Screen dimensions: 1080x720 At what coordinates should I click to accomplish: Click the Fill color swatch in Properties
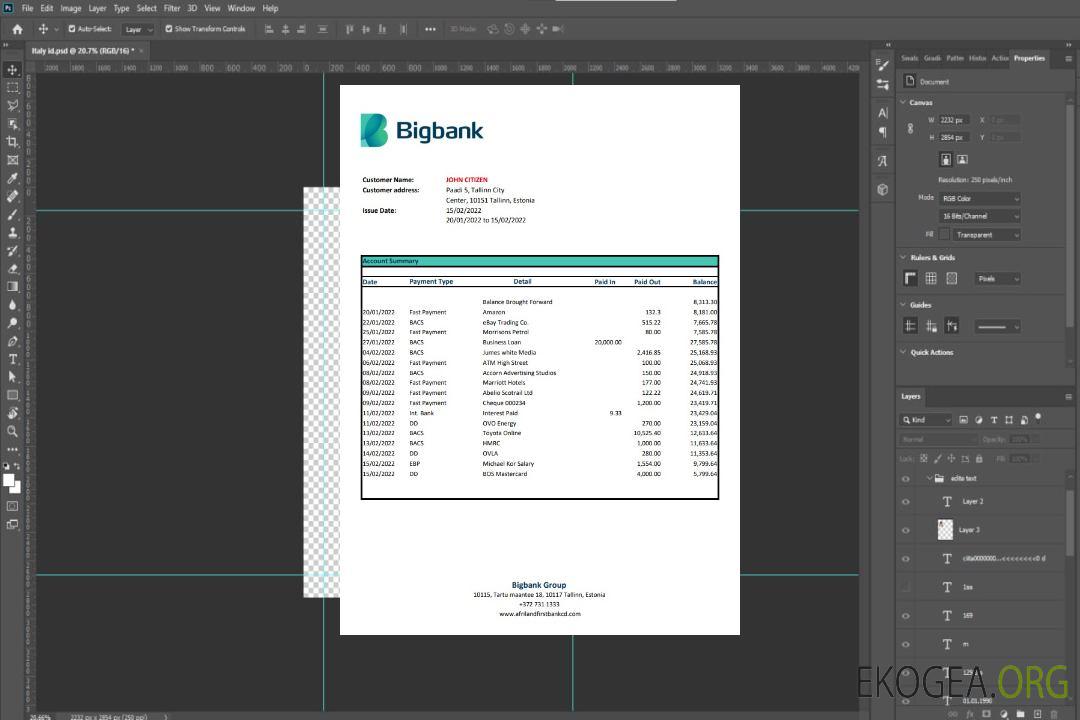point(944,235)
